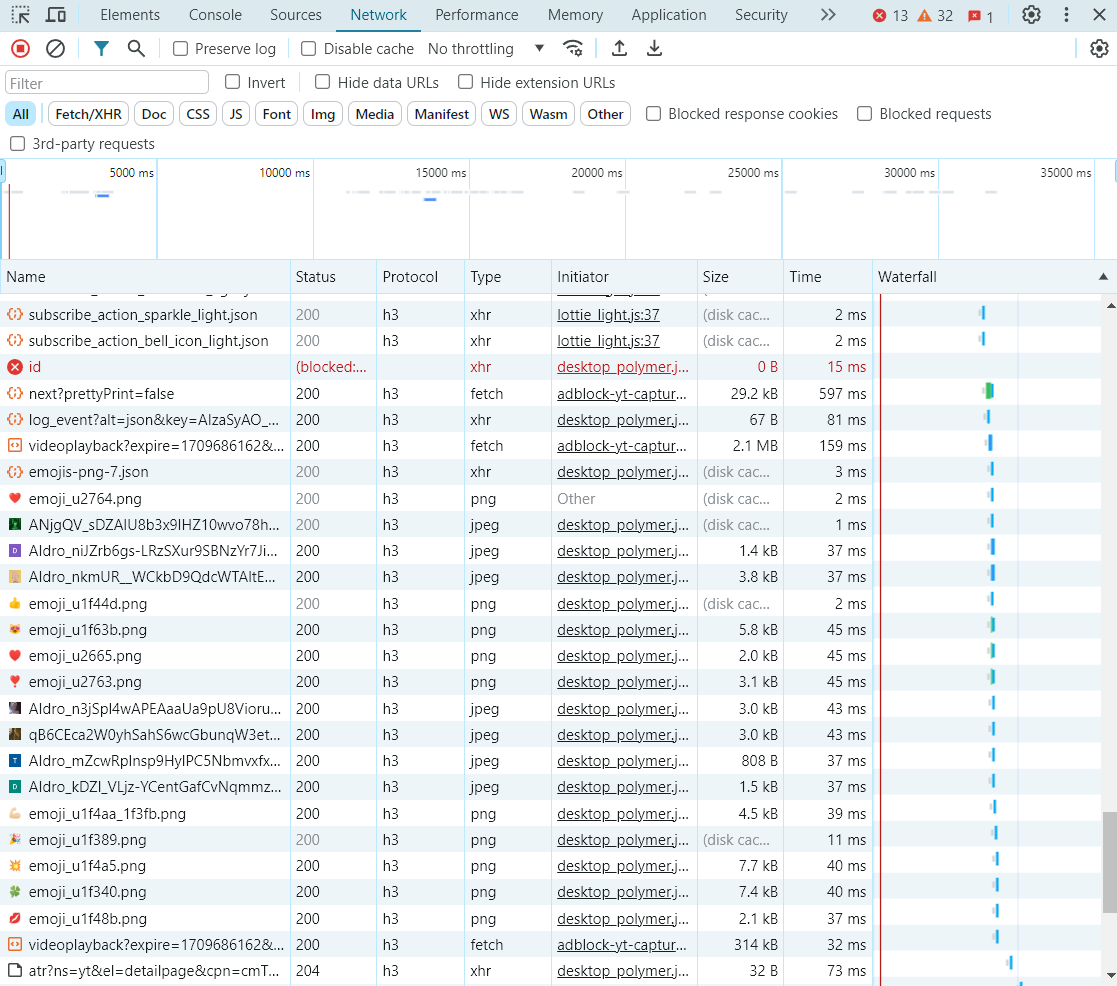Toggle device toolbar icon
This screenshot has height=986, width=1117.
pyautogui.click(x=56, y=15)
